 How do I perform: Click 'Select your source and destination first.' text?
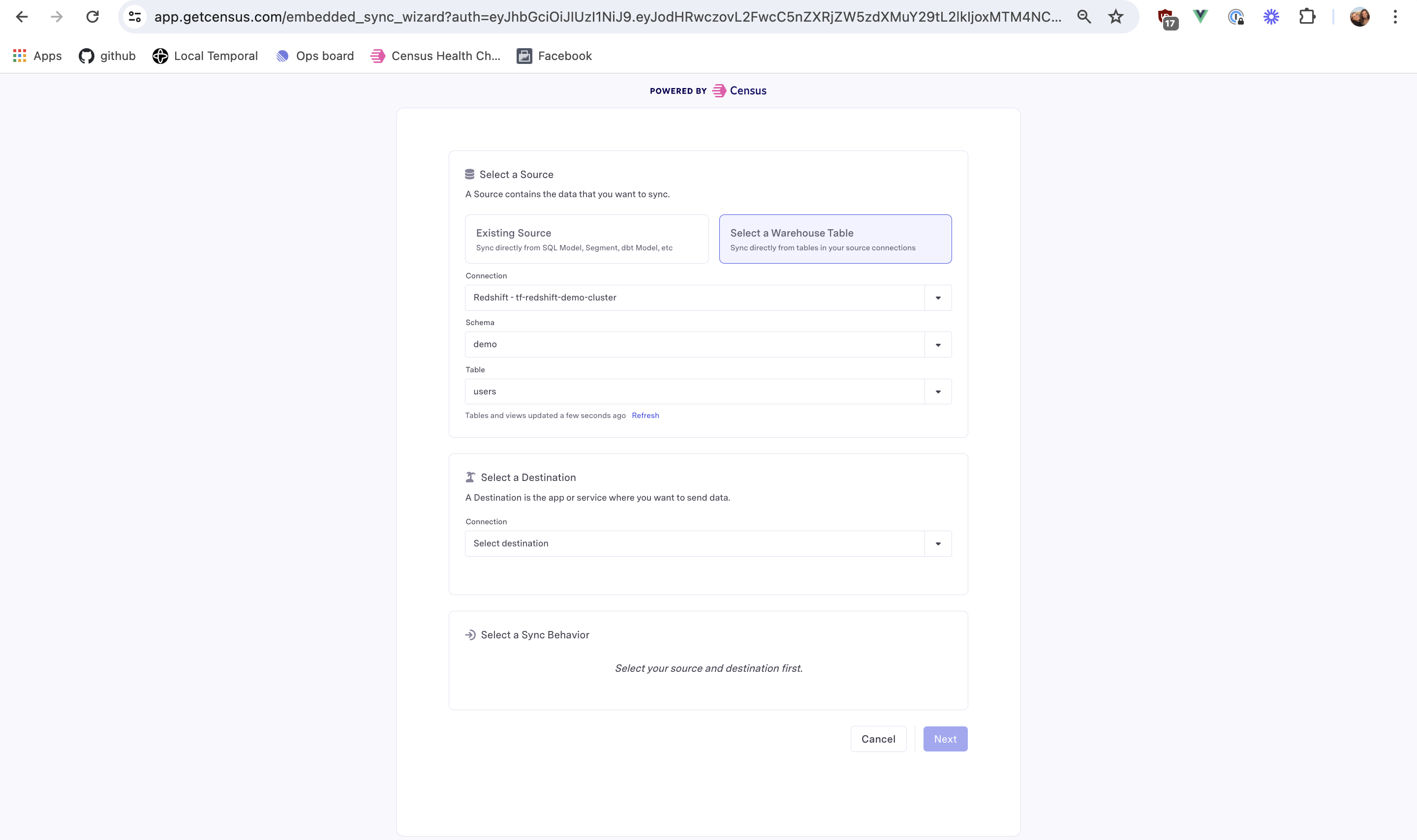(x=708, y=668)
